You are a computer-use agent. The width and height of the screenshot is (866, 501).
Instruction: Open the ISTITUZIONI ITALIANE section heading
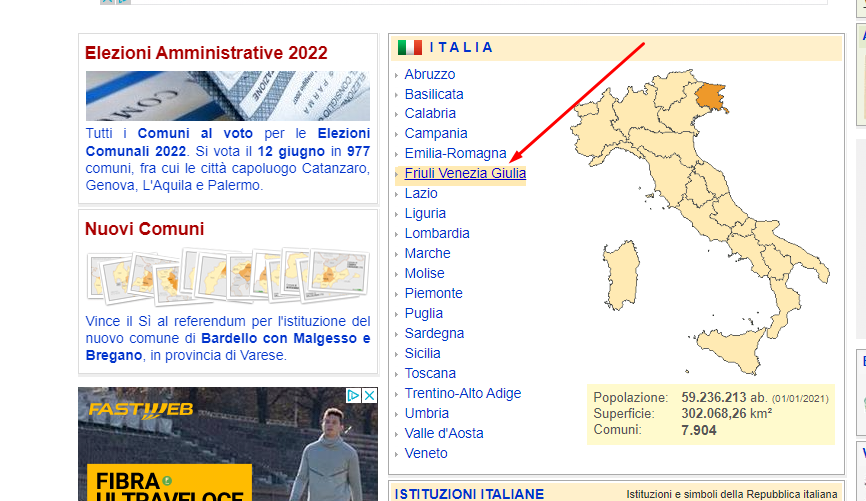(469, 493)
